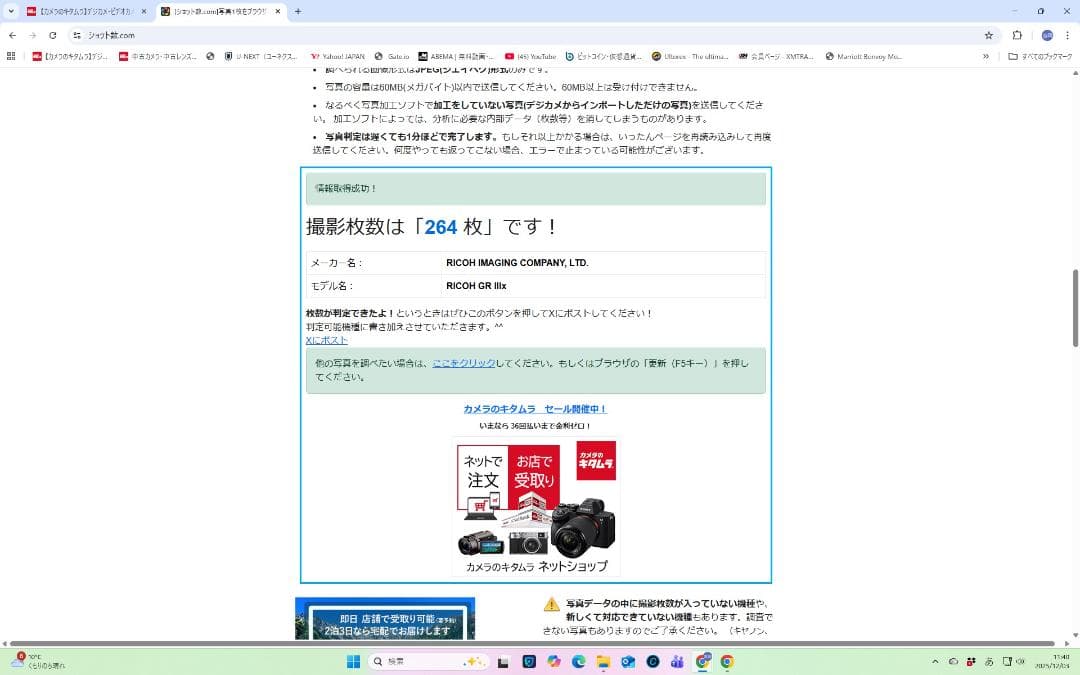Expand hidden system tray icons
The height and width of the screenshot is (675, 1080).
935,661
